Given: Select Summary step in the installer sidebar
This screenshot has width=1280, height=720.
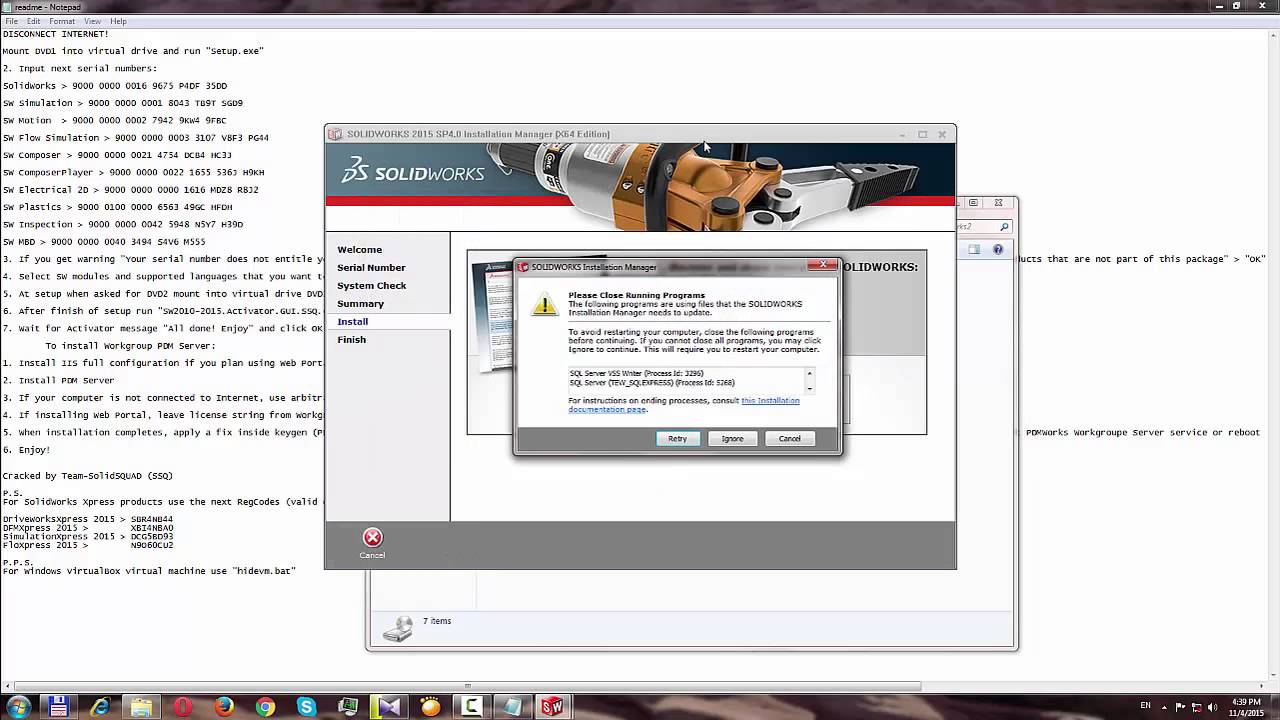Looking at the screenshot, I should click(x=360, y=304).
